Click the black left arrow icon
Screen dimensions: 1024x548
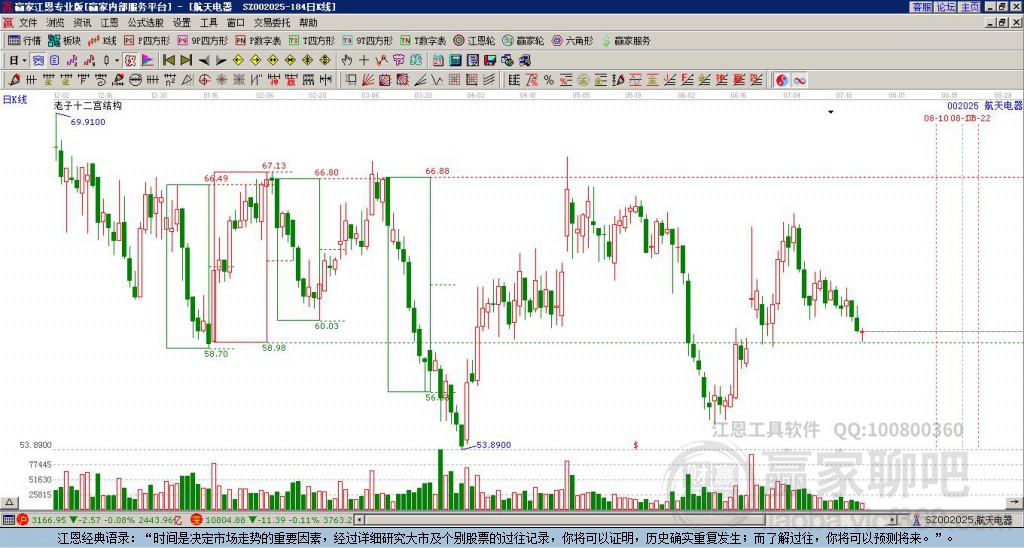pyautogui.click(x=204, y=61)
